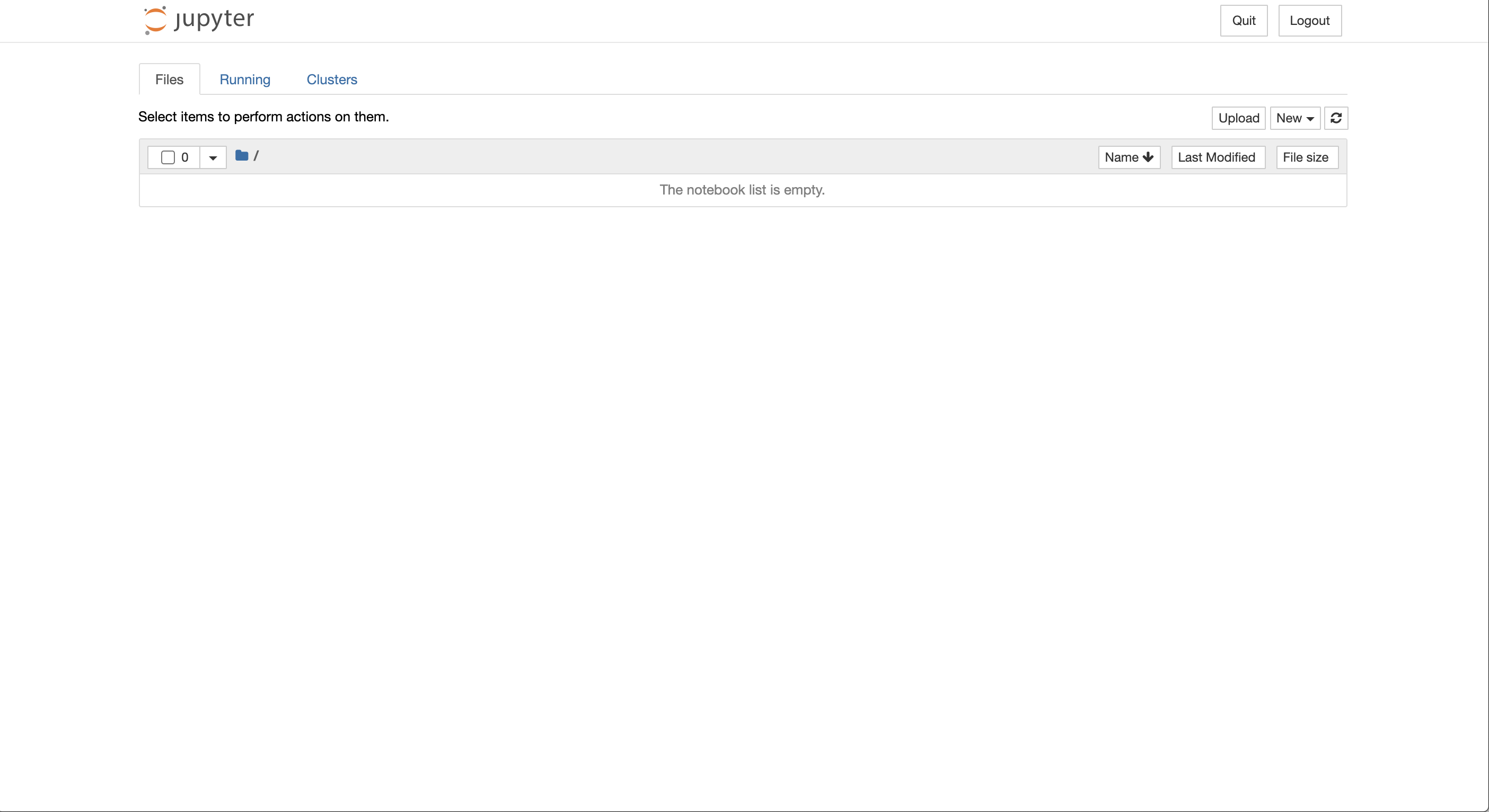Toggle the select-all items checkbox
This screenshot has width=1489, height=812.
pos(168,157)
